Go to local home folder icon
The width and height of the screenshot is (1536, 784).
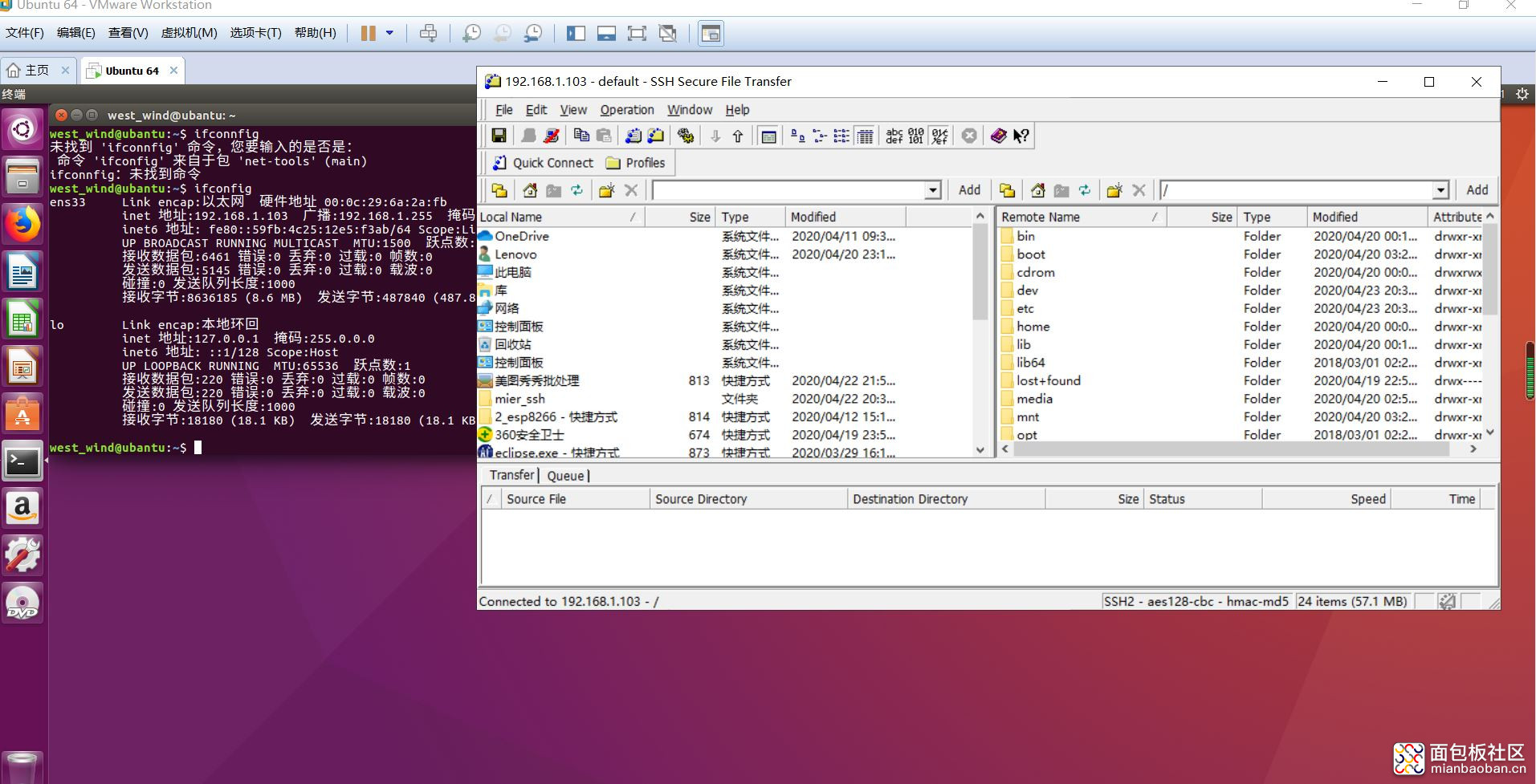click(x=530, y=190)
